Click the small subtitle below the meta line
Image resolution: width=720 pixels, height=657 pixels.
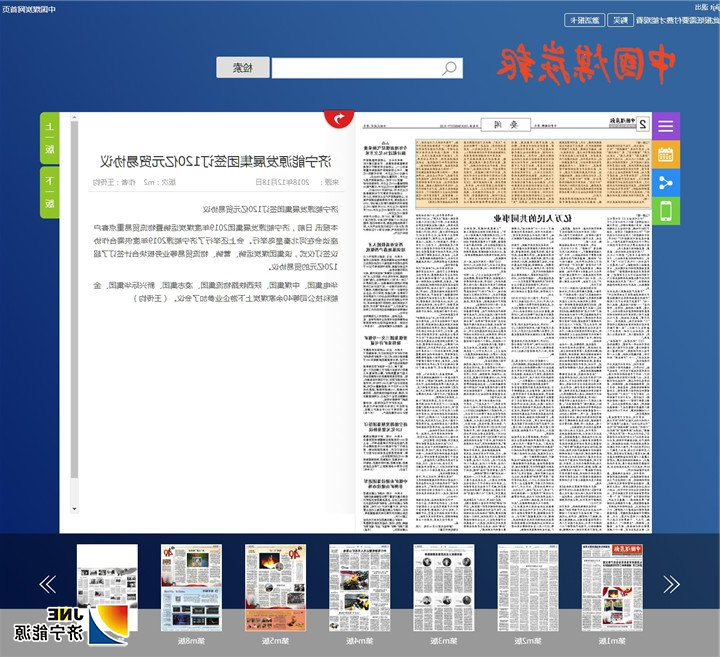tap(270, 209)
